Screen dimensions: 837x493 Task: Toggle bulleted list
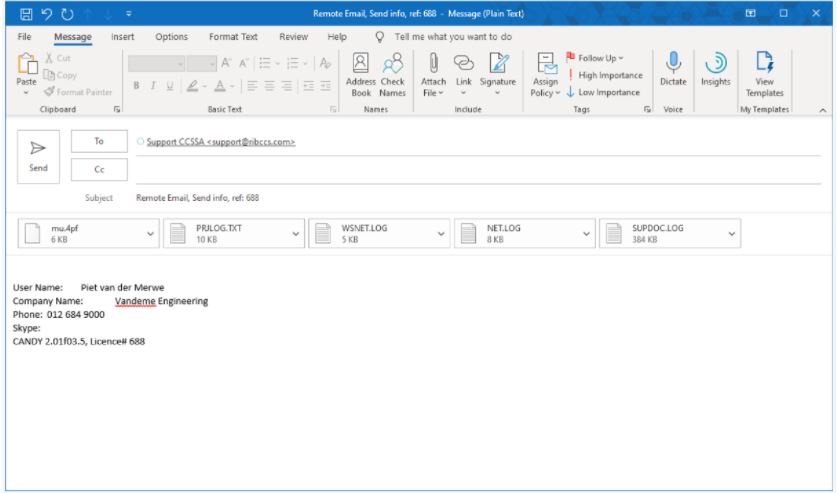(265, 63)
